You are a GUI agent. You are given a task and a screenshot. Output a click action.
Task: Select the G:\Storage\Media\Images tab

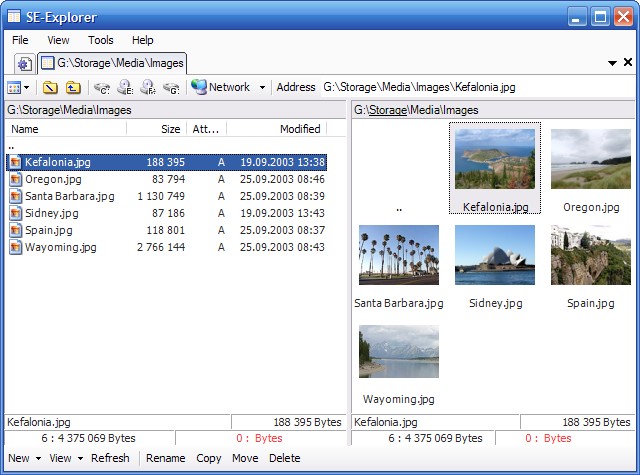tap(112, 63)
